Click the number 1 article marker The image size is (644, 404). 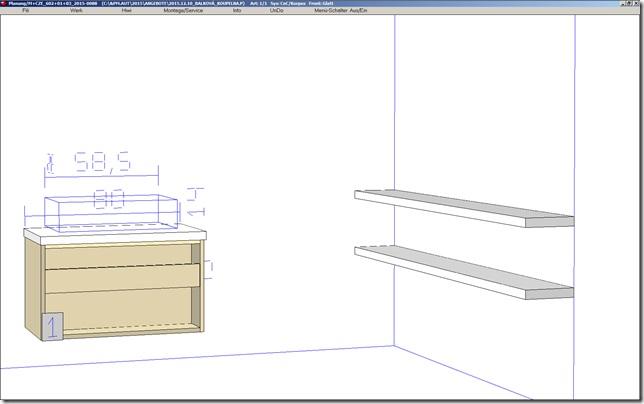[x=51, y=326]
